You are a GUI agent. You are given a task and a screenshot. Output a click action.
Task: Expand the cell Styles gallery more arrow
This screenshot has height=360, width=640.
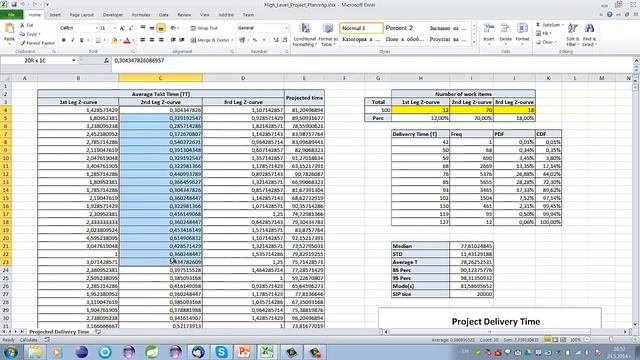pos(474,42)
